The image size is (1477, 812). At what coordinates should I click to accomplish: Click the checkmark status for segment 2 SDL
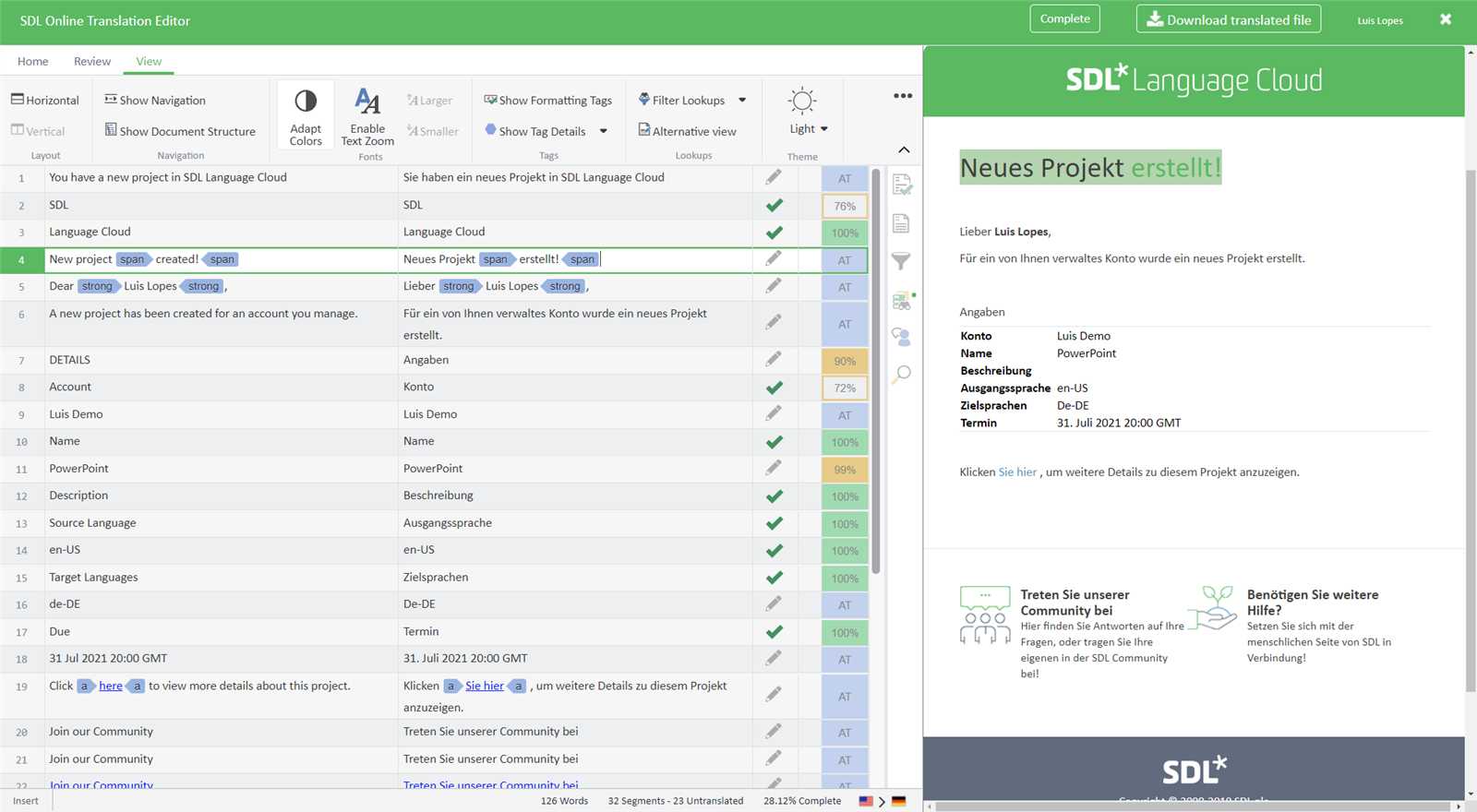pyautogui.click(x=775, y=205)
